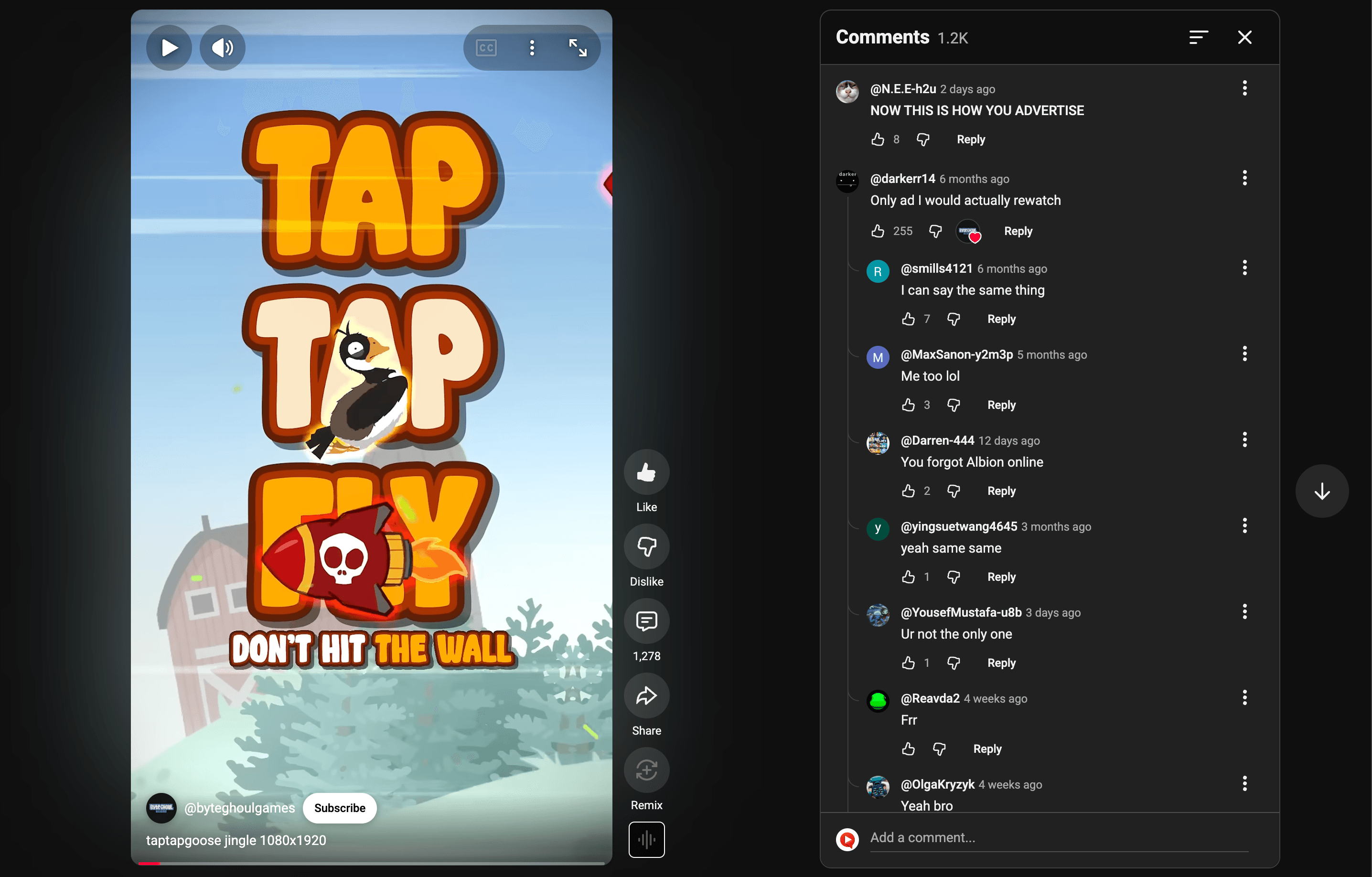Reply to @Reavda2
1372x877 pixels.
click(x=987, y=749)
